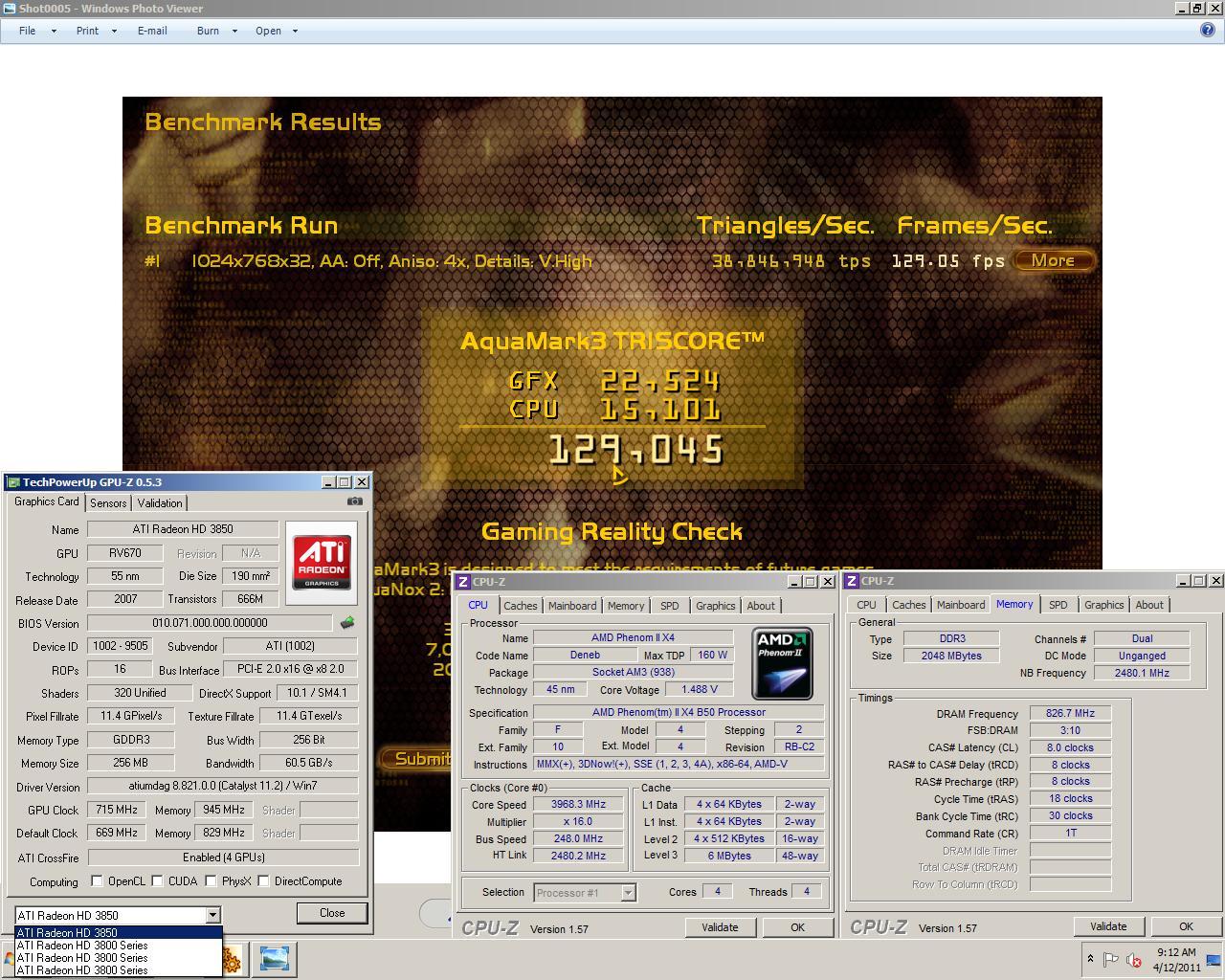Image resolution: width=1225 pixels, height=980 pixels.
Task: Click the ATI Radeon Graphics logo
Action: (322, 562)
